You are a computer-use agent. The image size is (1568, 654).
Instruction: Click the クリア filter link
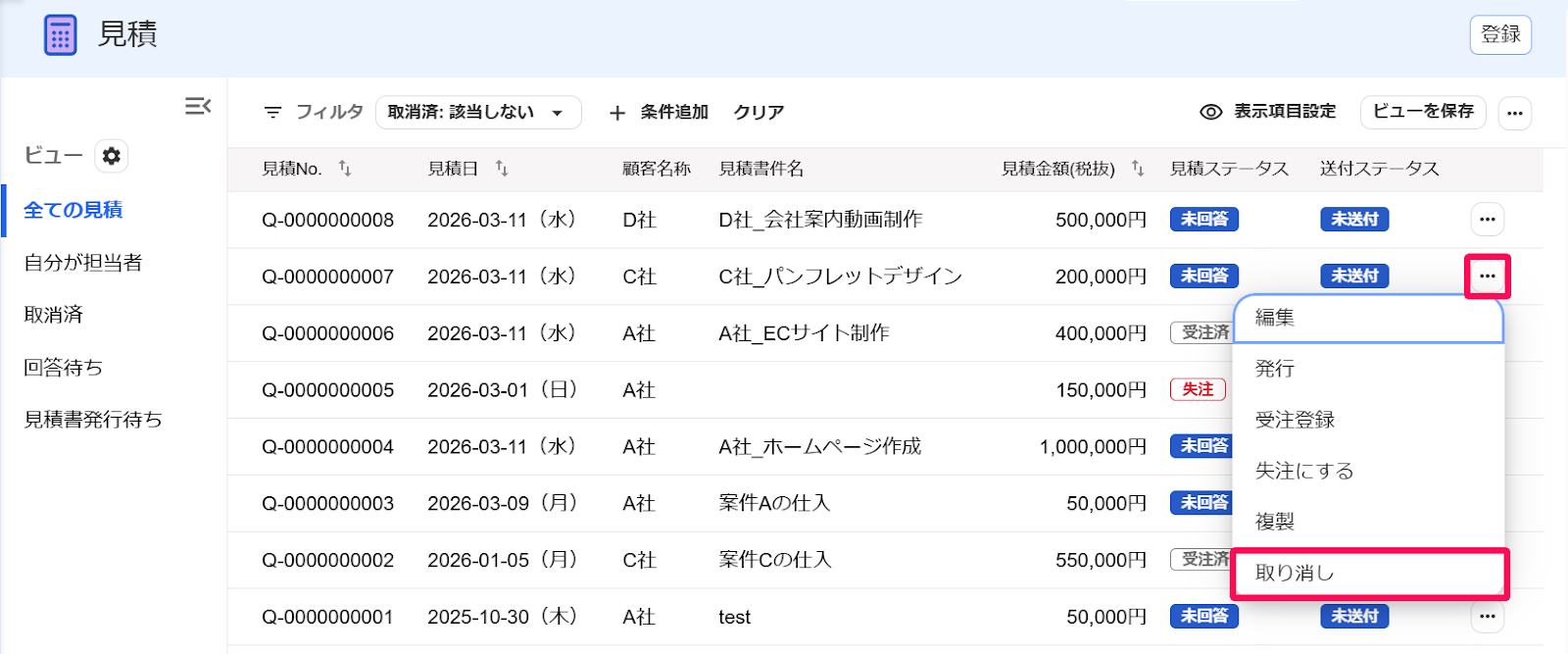pos(759,113)
